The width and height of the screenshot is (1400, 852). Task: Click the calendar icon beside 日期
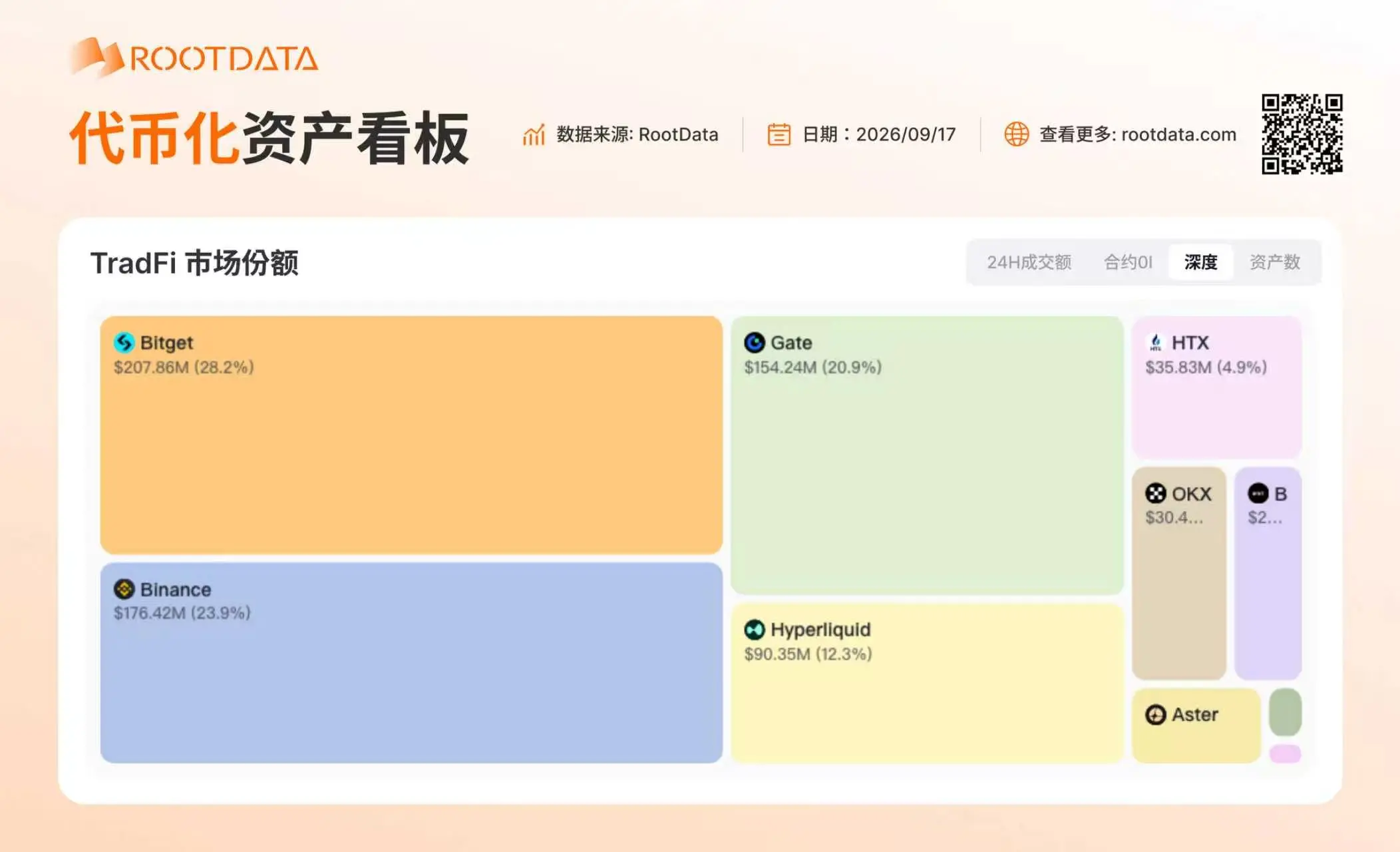coord(779,134)
